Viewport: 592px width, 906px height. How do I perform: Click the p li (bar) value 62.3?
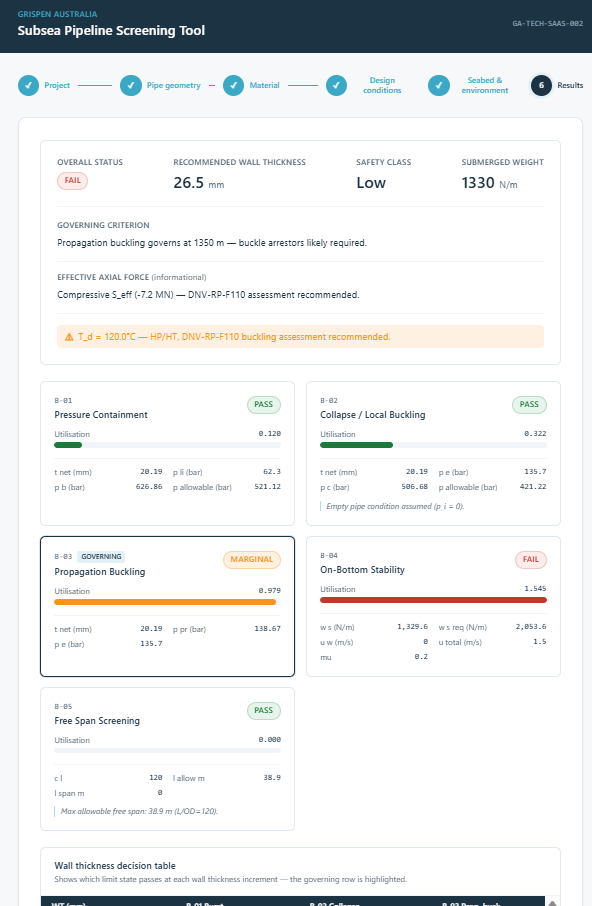272,472
